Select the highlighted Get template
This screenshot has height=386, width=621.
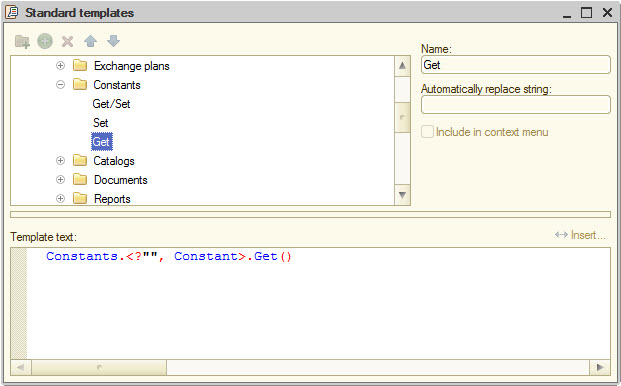102,142
